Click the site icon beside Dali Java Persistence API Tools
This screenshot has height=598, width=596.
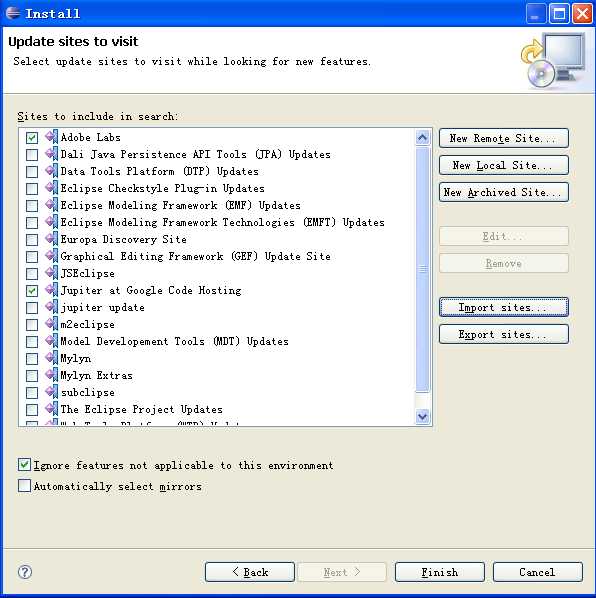pyautogui.click(x=51, y=154)
